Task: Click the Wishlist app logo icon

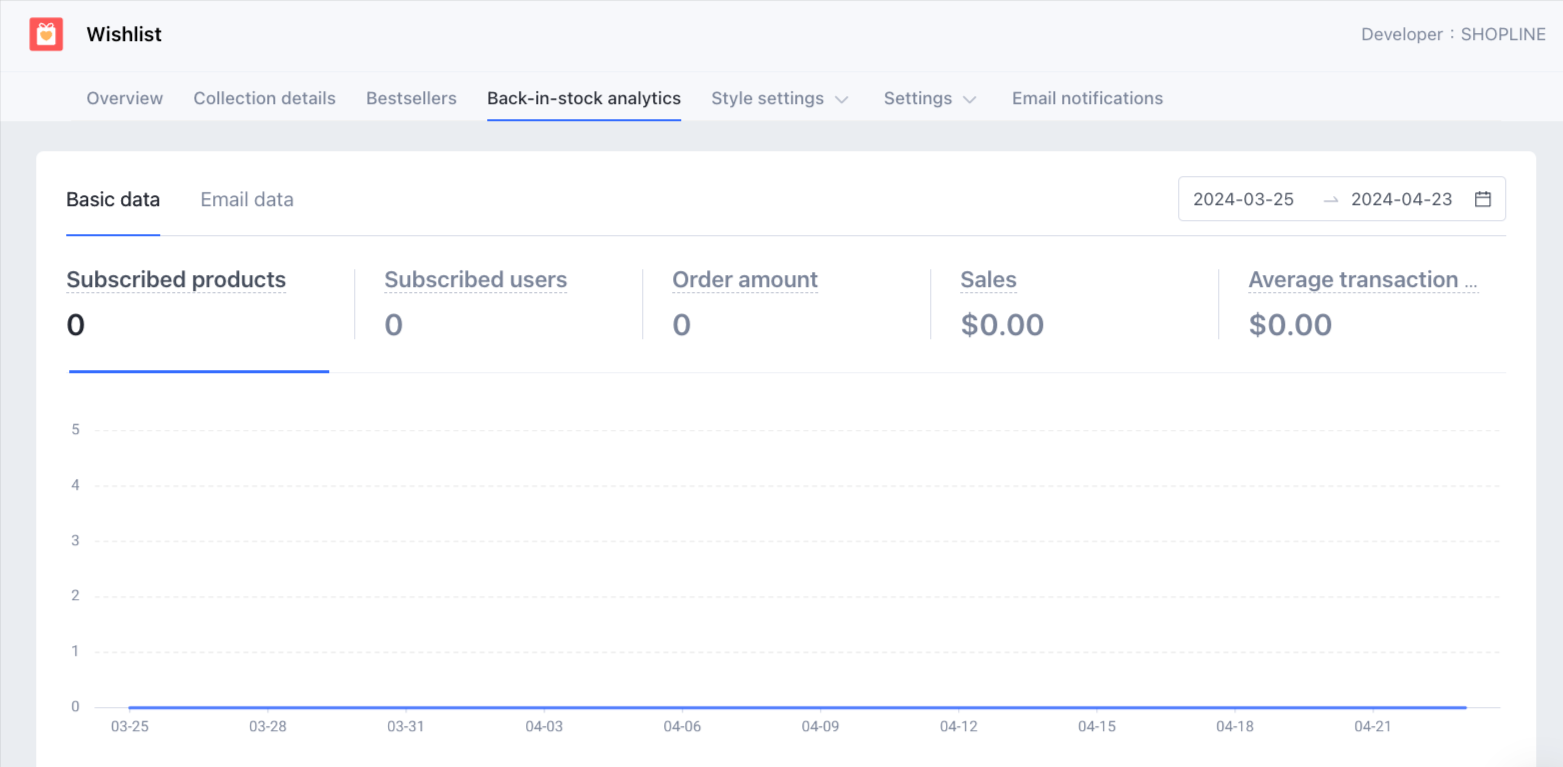Action: click(x=46, y=35)
